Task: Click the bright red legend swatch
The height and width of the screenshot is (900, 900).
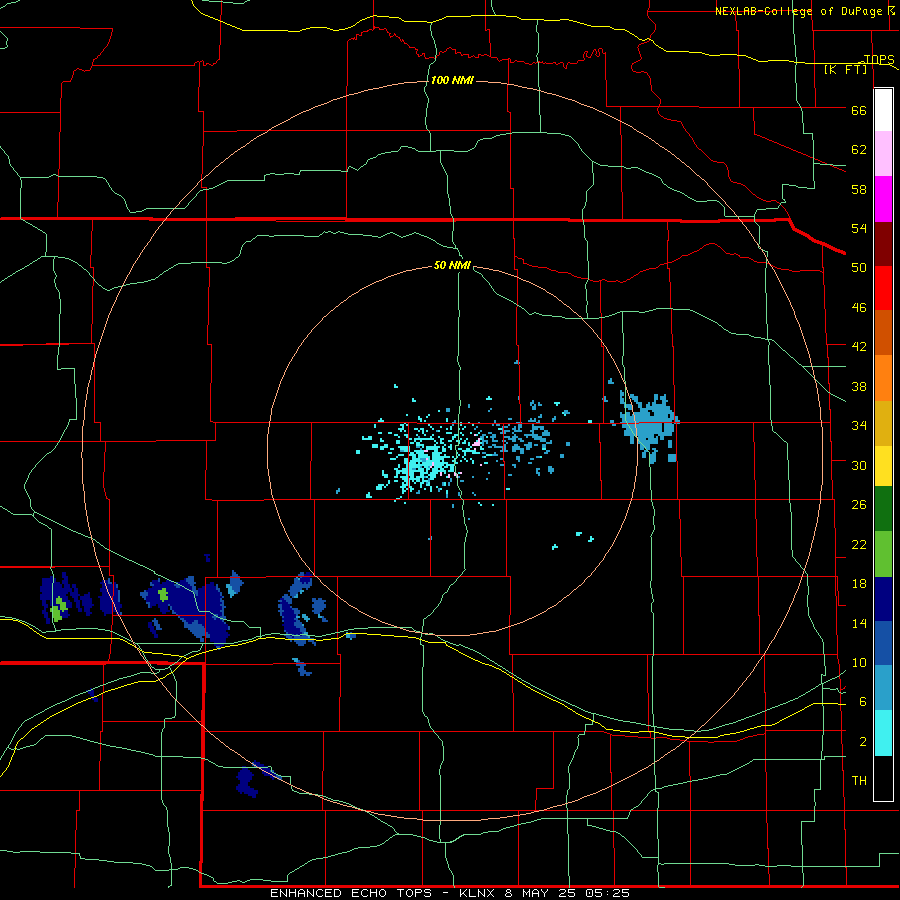Action: 883,288
